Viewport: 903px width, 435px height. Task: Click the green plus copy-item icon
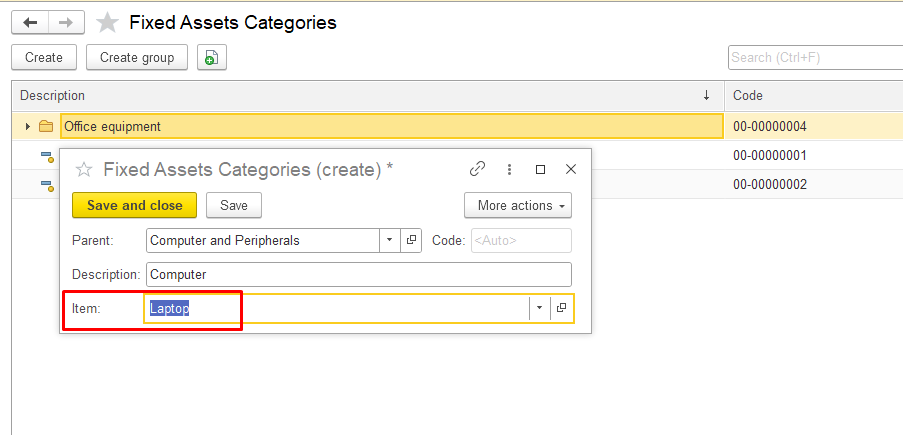[211, 58]
